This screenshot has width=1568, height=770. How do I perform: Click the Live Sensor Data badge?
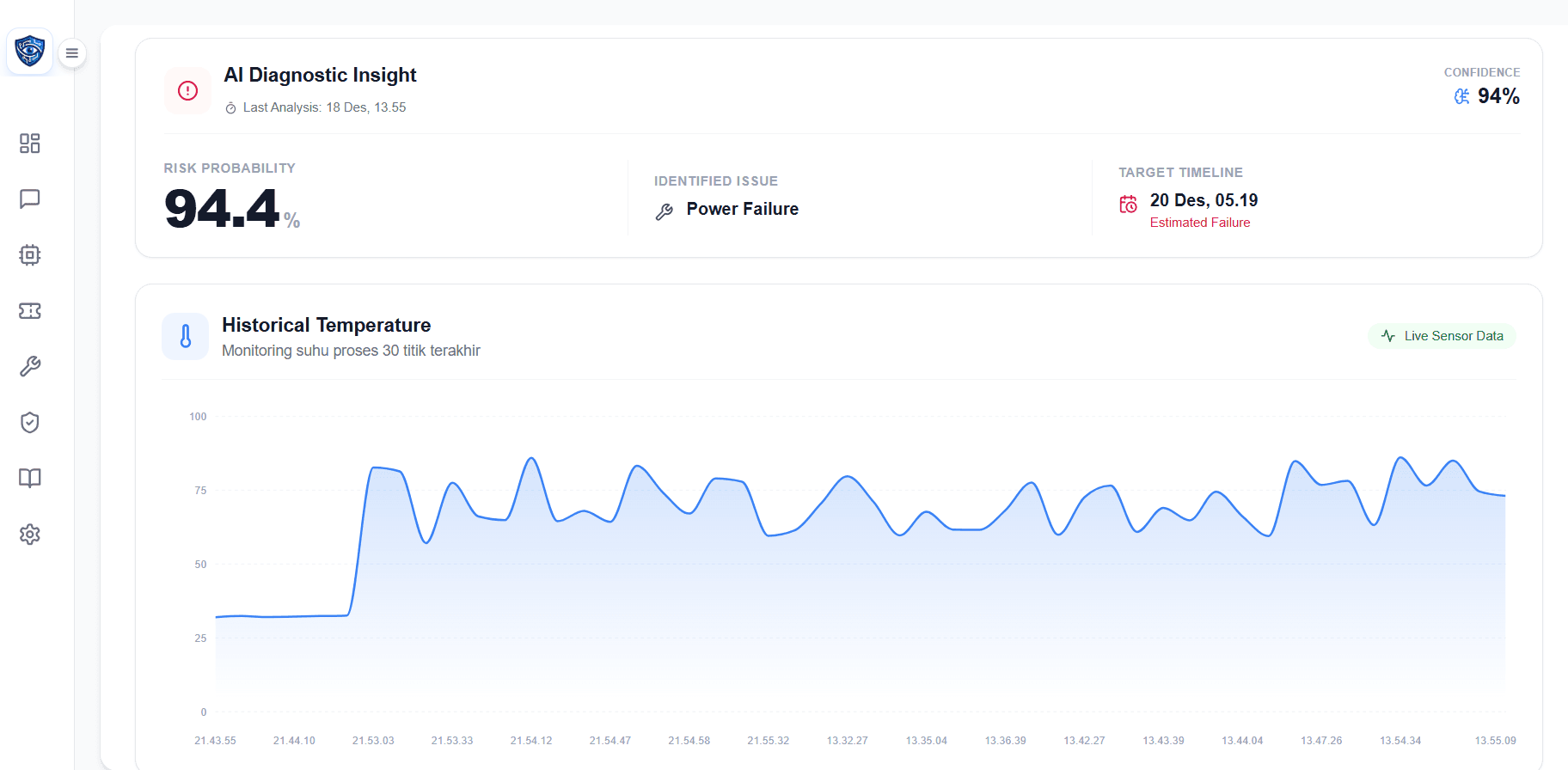pyautogui.click(x=1442, y=336)
